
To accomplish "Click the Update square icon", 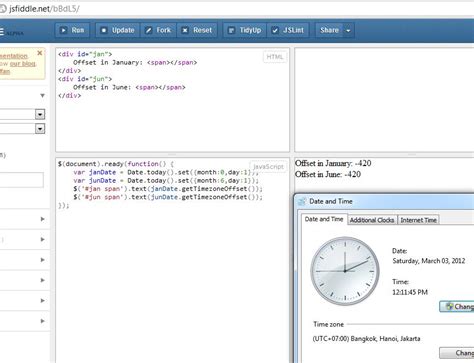I will coord(104,30).
